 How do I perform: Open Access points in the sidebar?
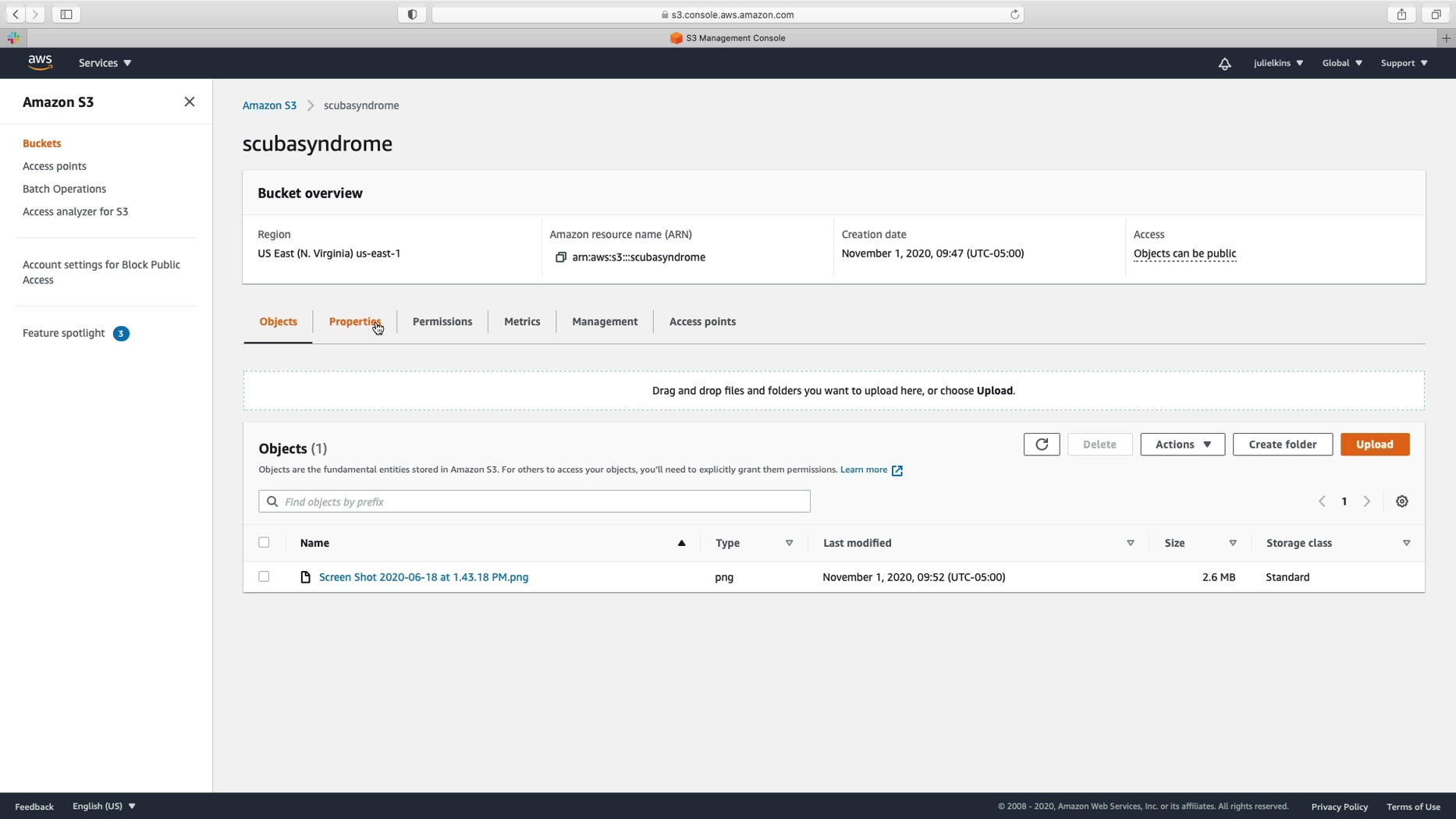click(x=55, y=166)
